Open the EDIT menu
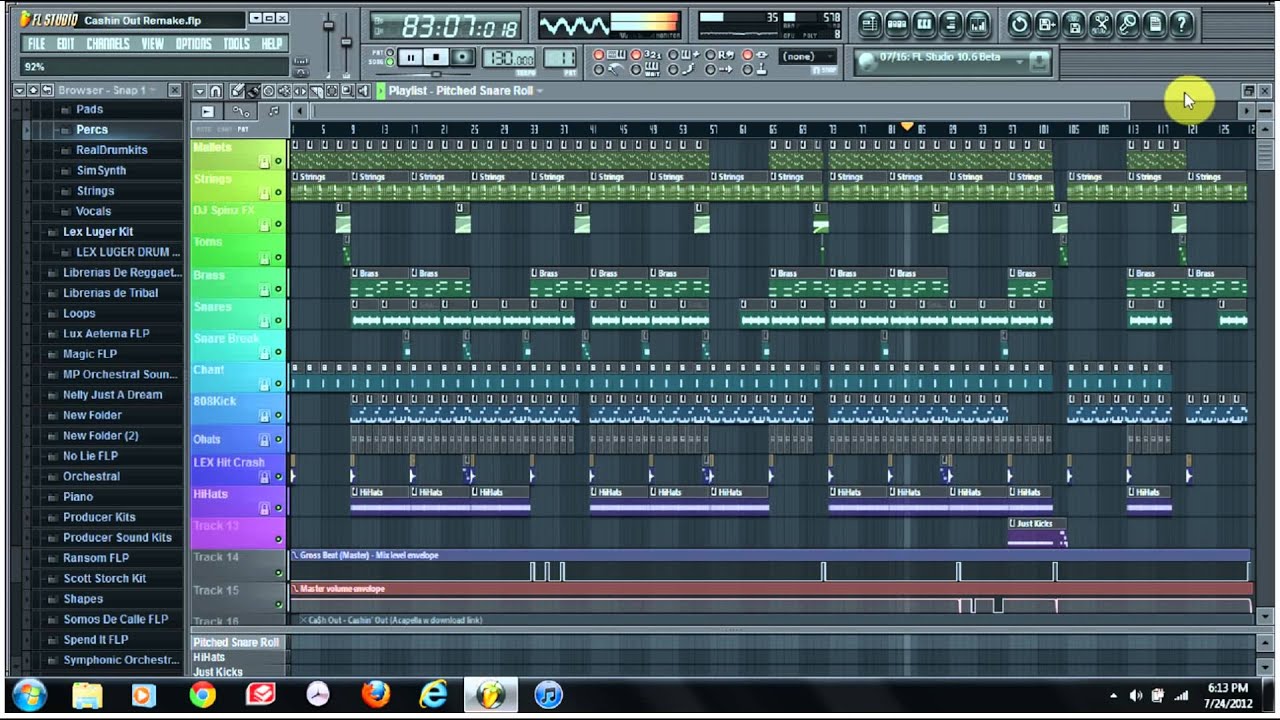This screenshot has height=720, width=1280. (x=66, y=44)
